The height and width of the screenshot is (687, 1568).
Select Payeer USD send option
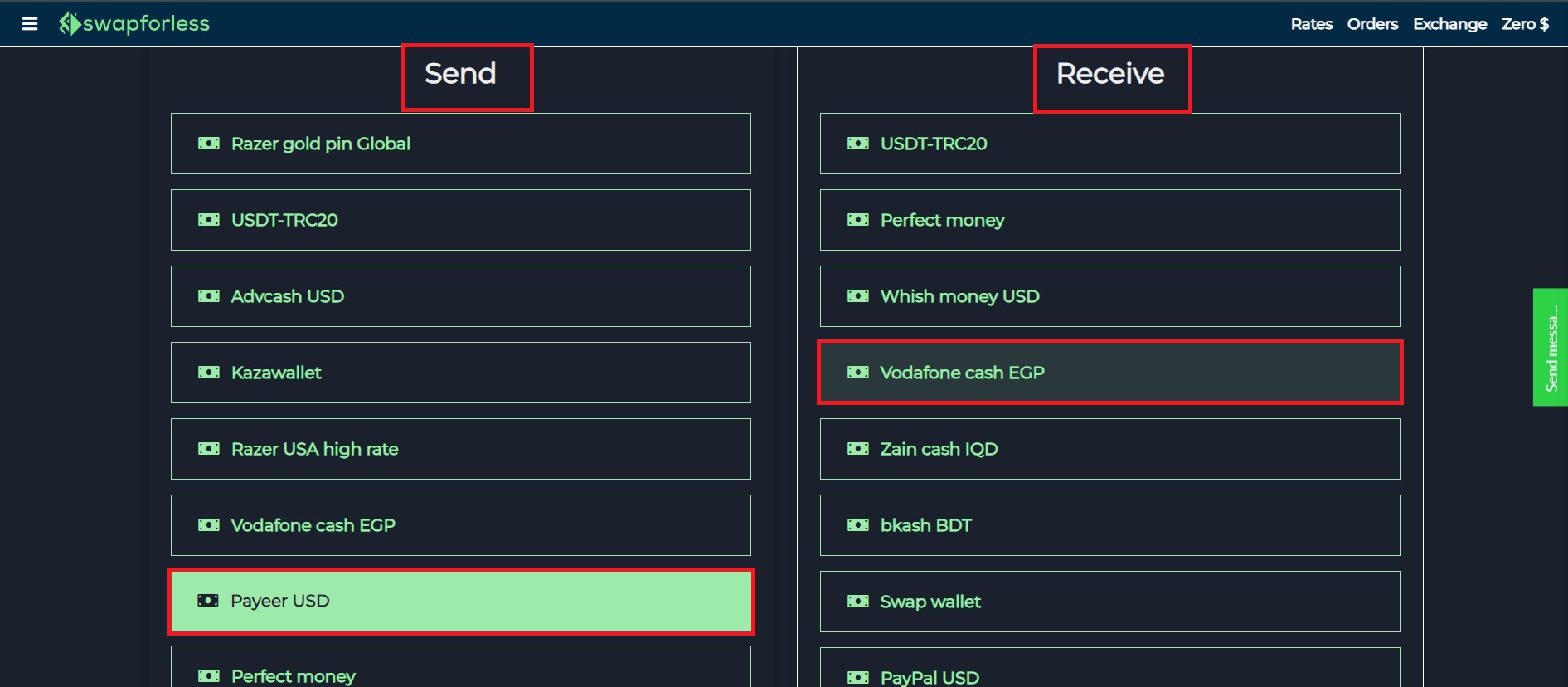pos(461,602)
